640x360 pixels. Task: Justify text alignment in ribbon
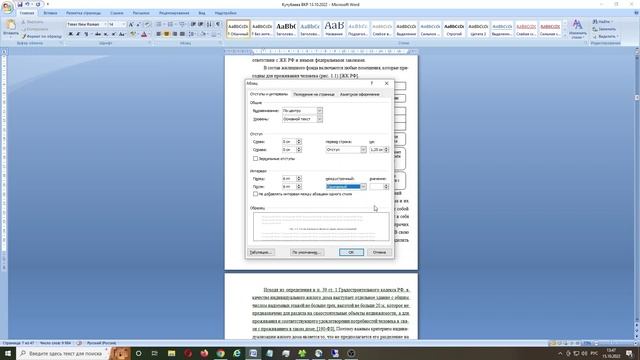182,34
